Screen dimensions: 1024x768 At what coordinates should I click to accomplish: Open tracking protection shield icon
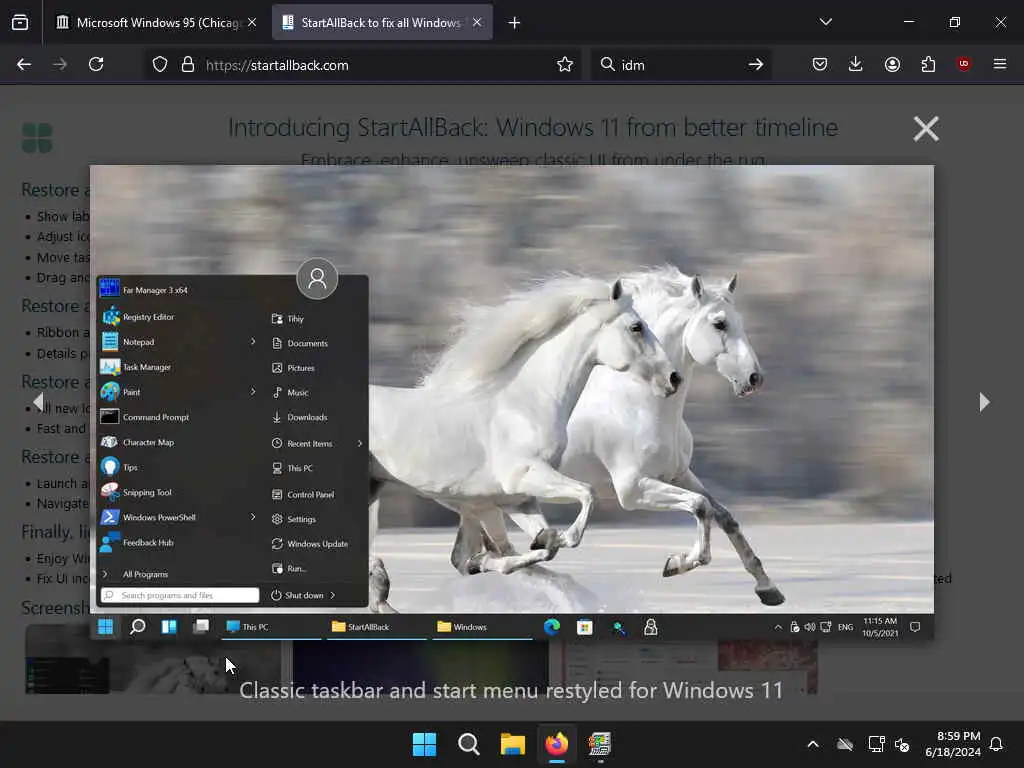pyautogui.click(x=160, y=64)
